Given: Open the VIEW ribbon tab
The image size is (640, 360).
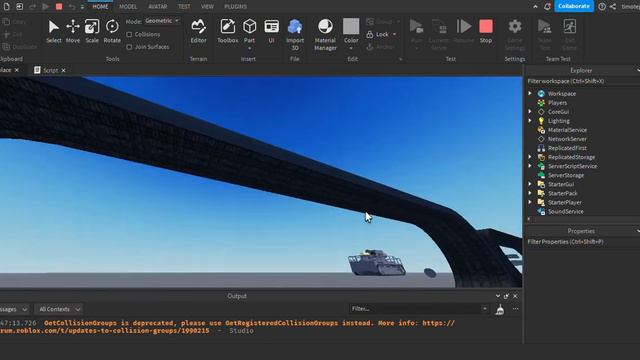Looking at the screenshot, I should pyautogui.click(x=207, y=7).
